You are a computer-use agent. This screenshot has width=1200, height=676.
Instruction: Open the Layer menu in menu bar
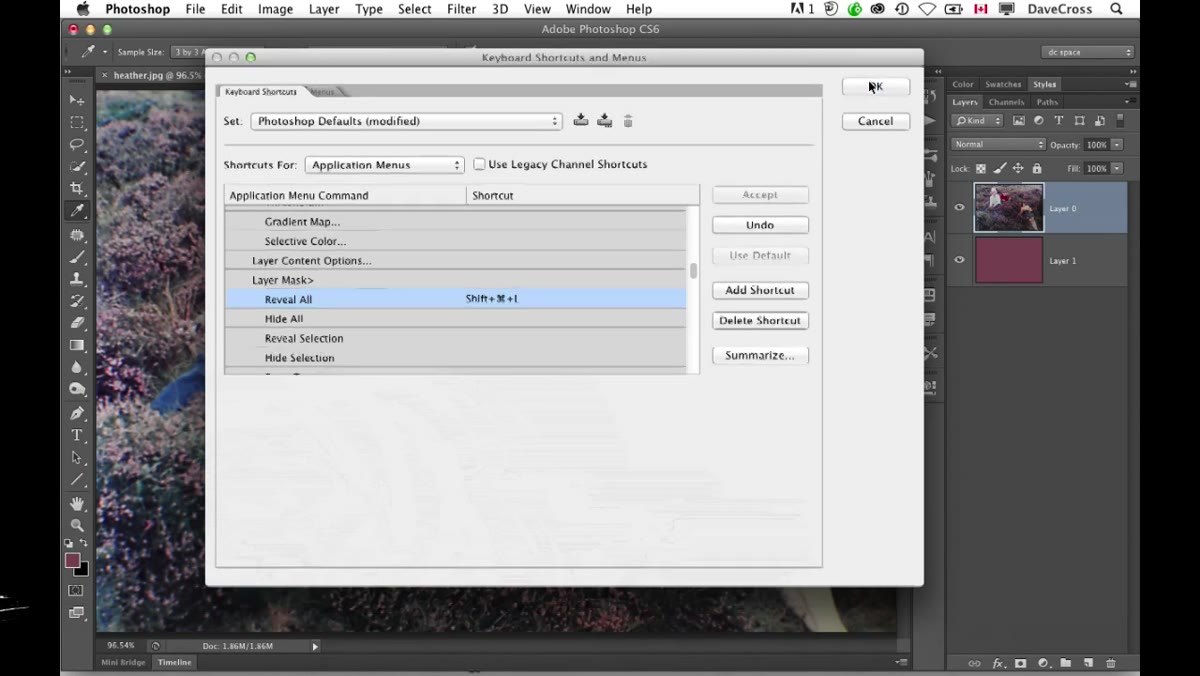[x=324, y=9]
